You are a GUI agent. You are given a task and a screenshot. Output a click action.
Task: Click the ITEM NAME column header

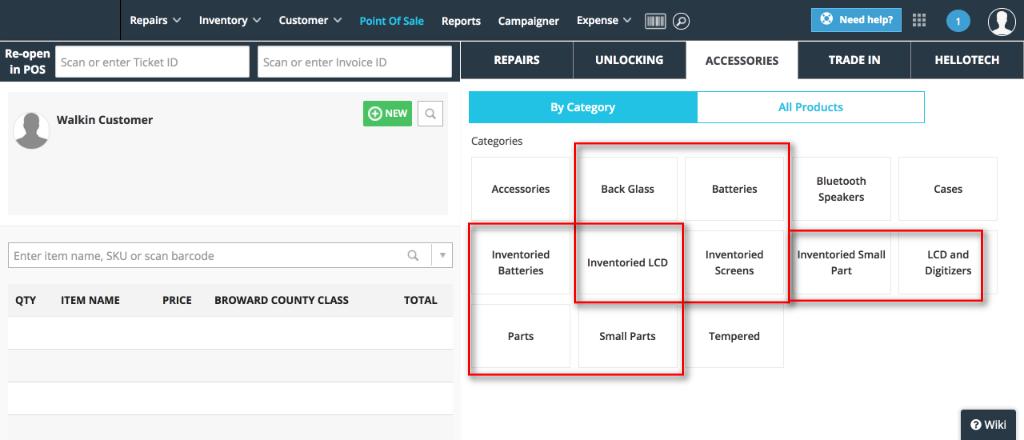pos(90,300)
